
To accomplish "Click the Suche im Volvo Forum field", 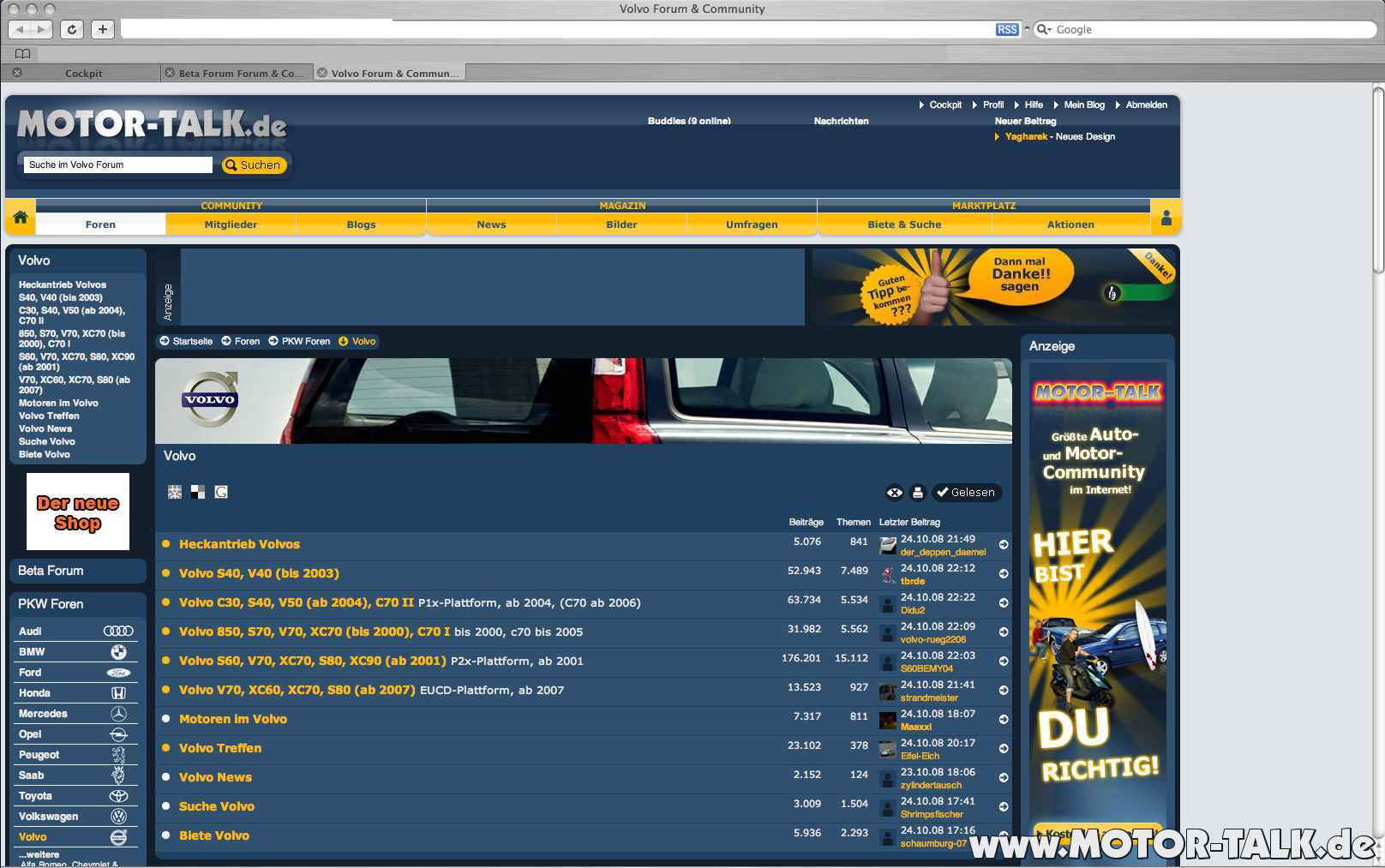I will pyautogui.click(x=118, y=165).
